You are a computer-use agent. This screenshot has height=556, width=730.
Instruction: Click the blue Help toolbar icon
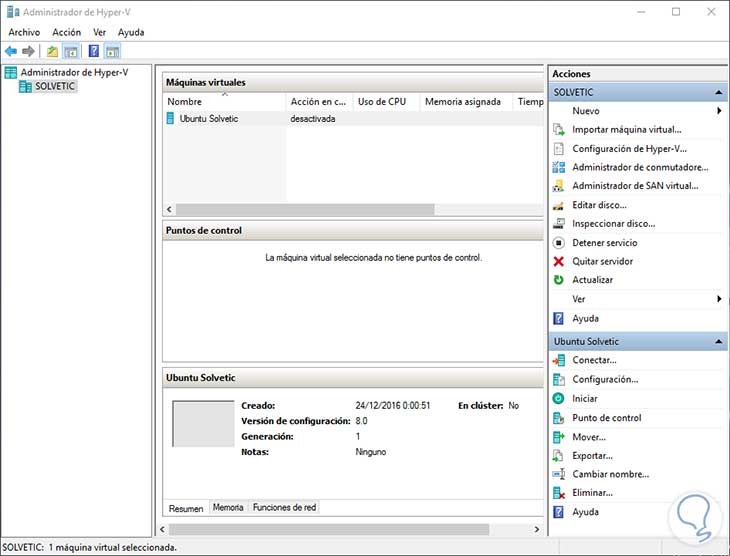[94, 51]
